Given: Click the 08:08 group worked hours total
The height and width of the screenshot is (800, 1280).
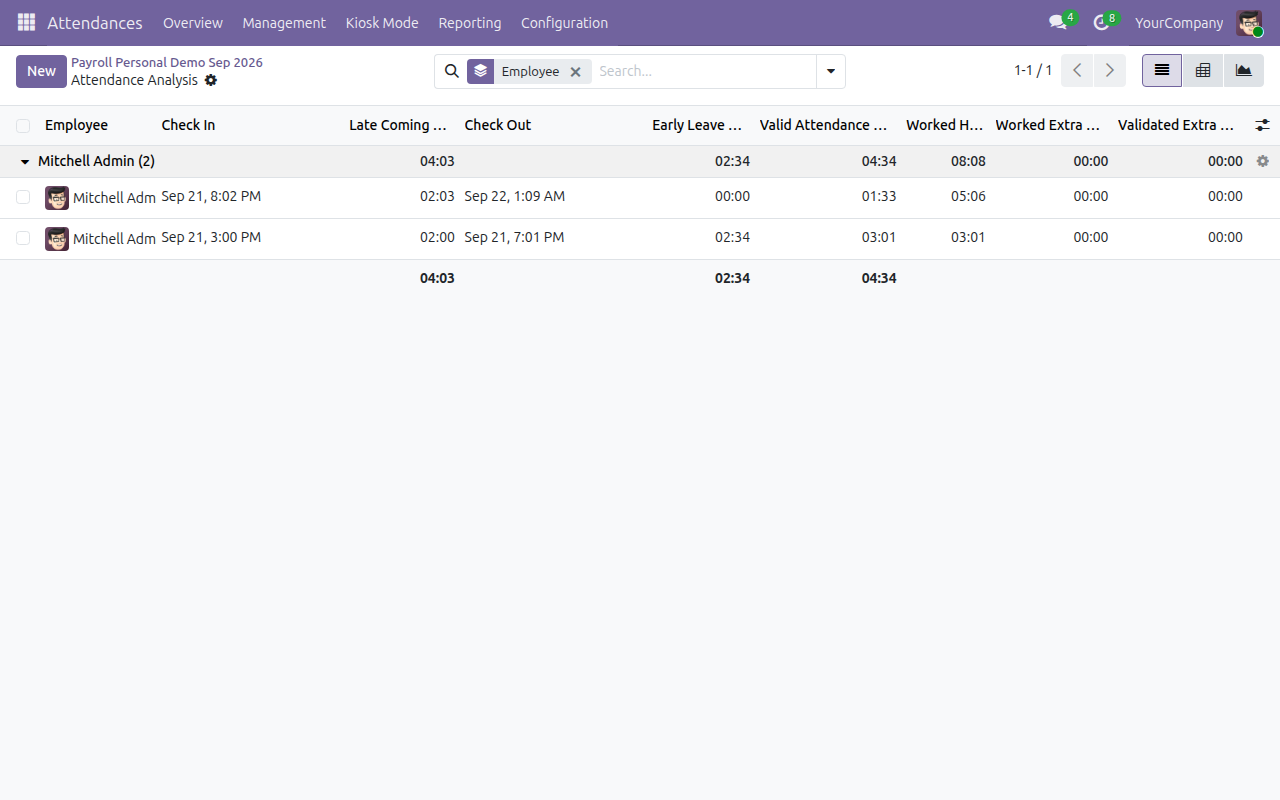Looking at the screenshot, I should pos(968,161).
